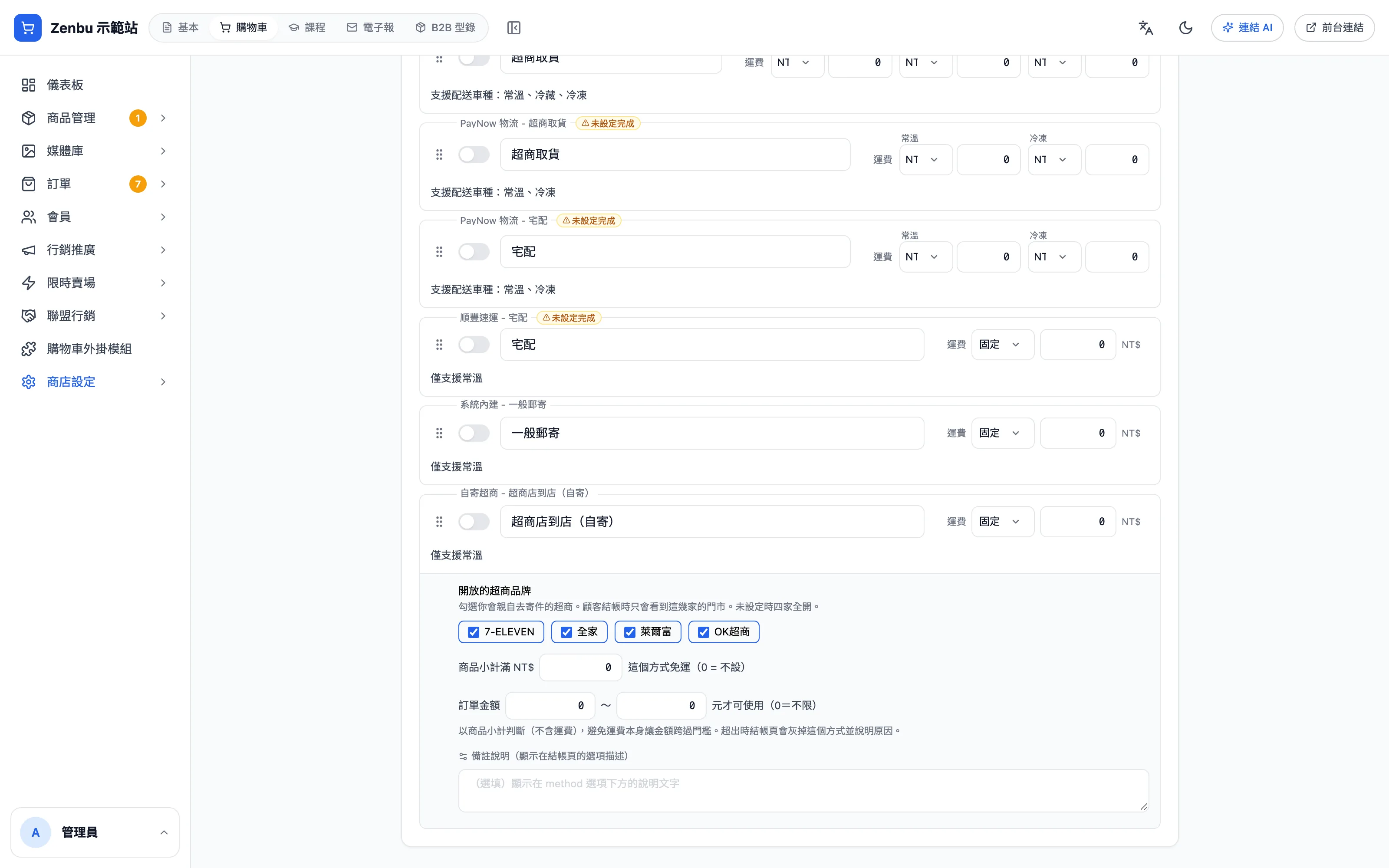Open 固定 fee dropdown for 超商店到店（自寄）
The width and height of the screenshot is (1389, 868).
1002,521
